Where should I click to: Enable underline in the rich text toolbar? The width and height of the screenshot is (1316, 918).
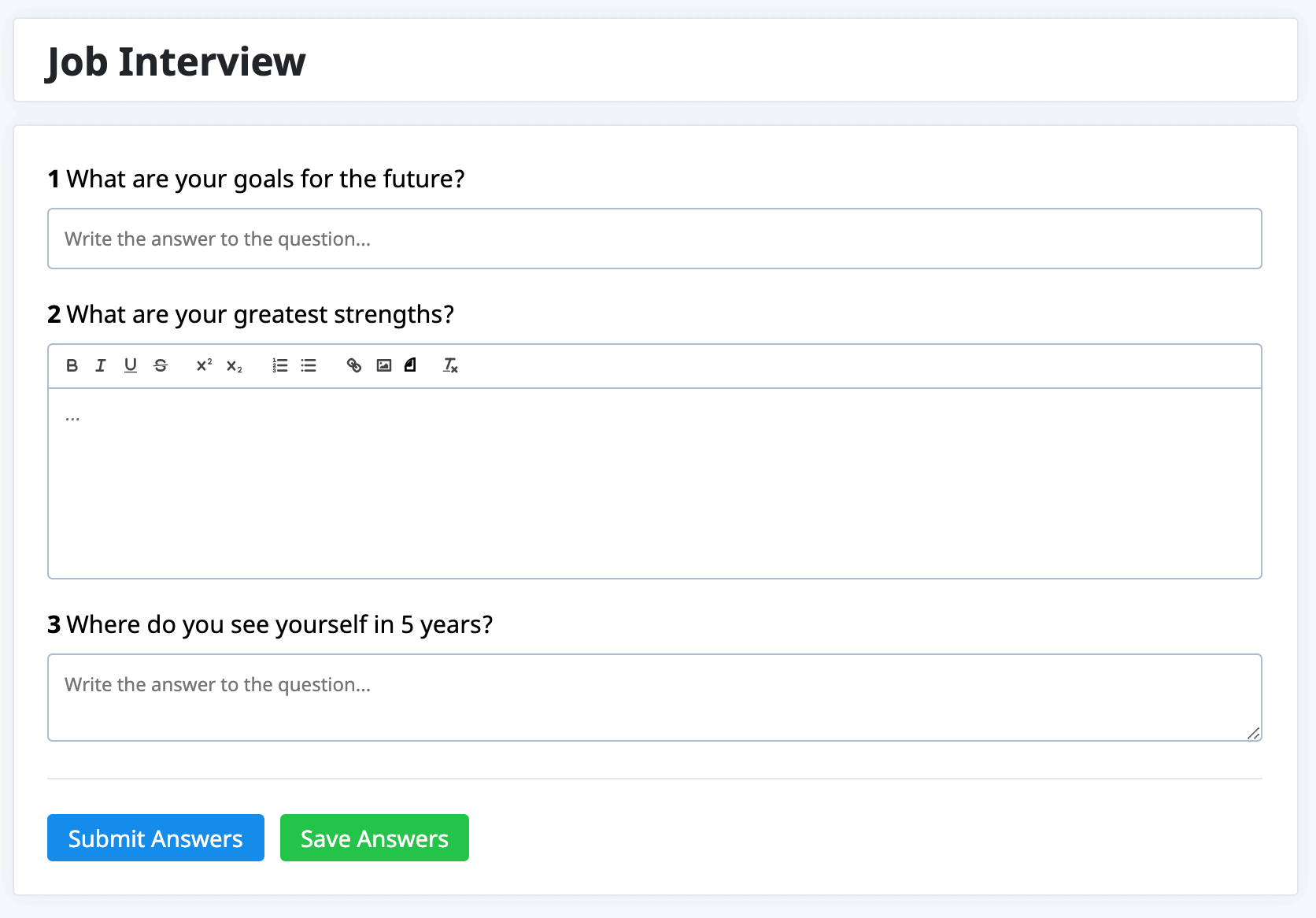[x=131, y=365]
